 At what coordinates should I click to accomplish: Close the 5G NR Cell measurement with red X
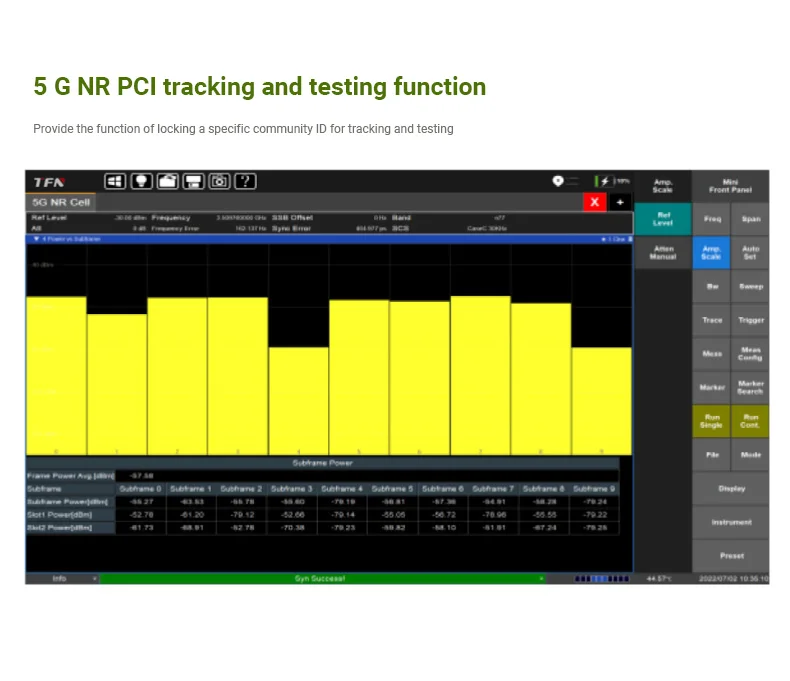coord(595,202)
